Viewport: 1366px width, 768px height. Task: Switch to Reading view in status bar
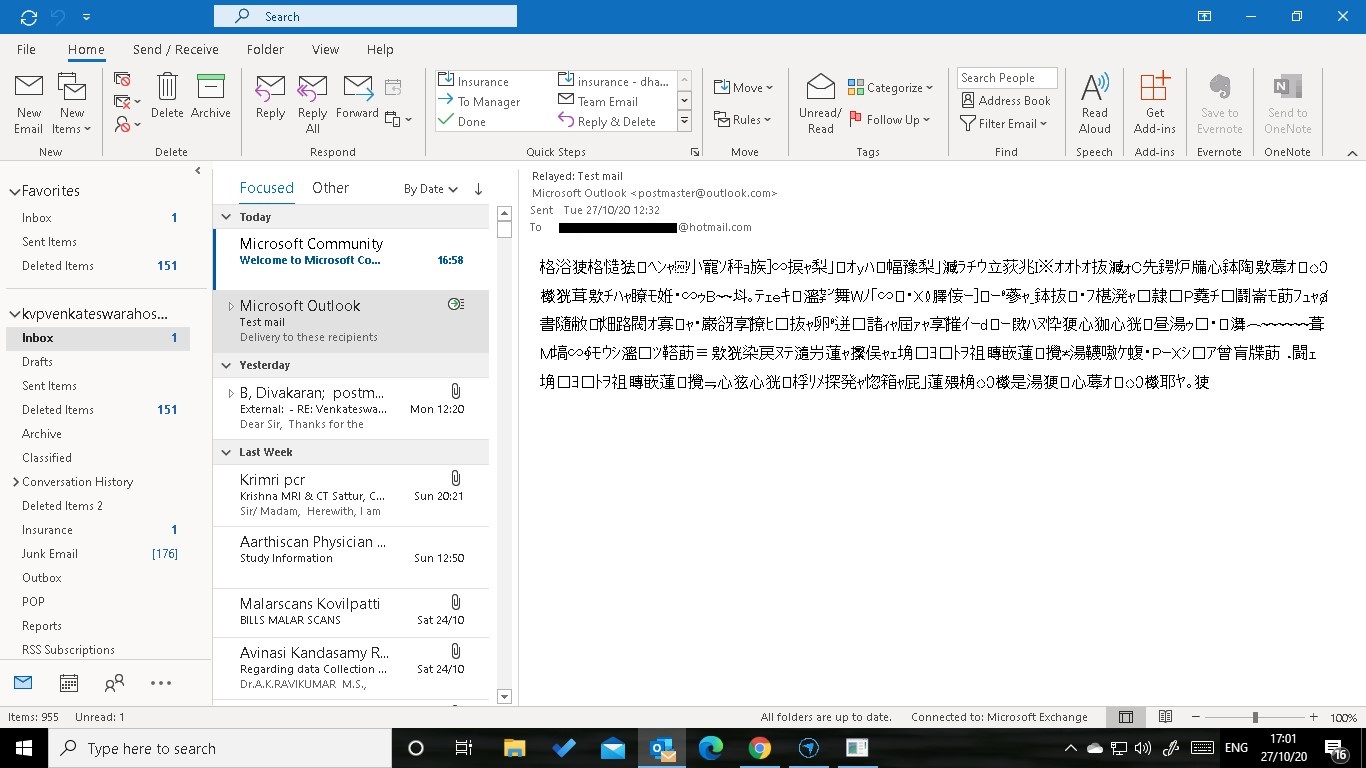(x=1165, y=717)
